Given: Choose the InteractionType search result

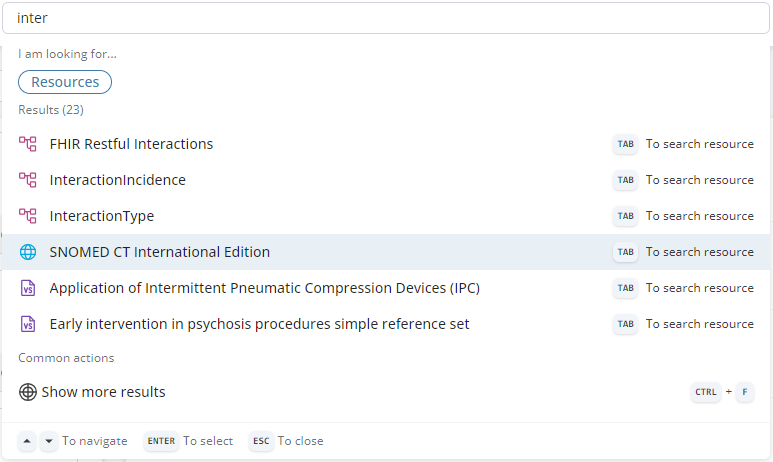Looking at the screenshot, I should [101, 216].
